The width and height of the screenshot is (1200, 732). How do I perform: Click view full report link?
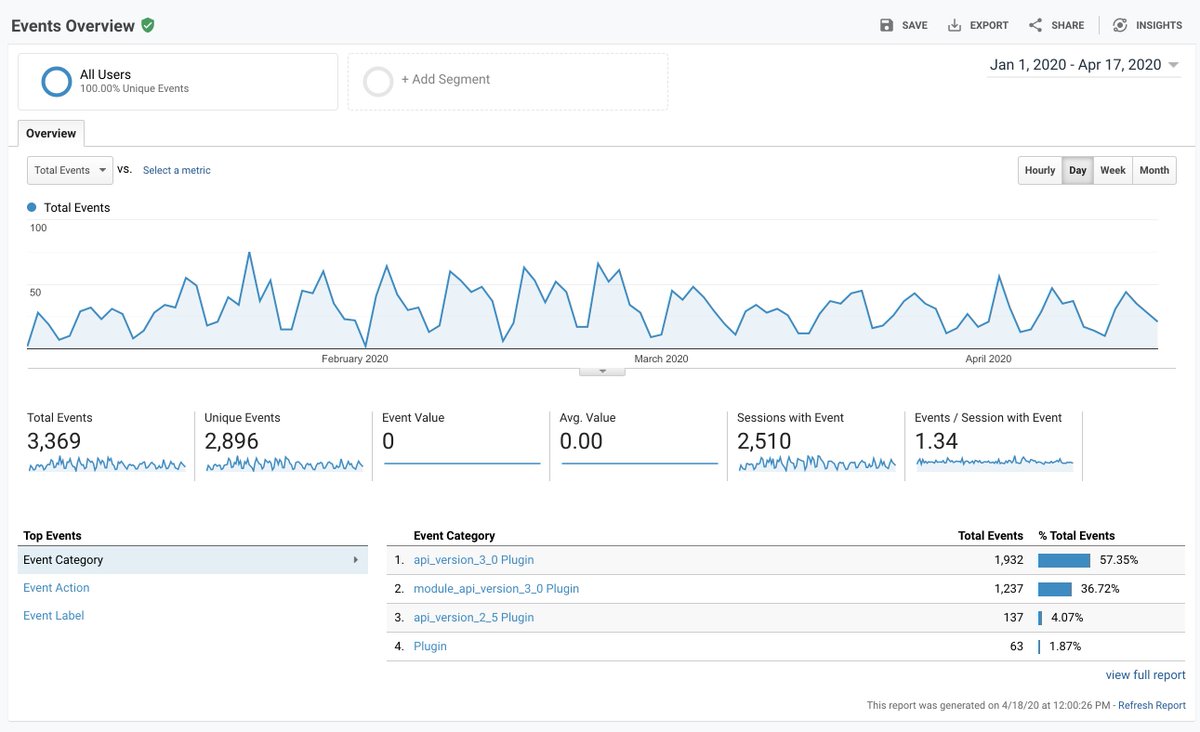point(1146,675)
